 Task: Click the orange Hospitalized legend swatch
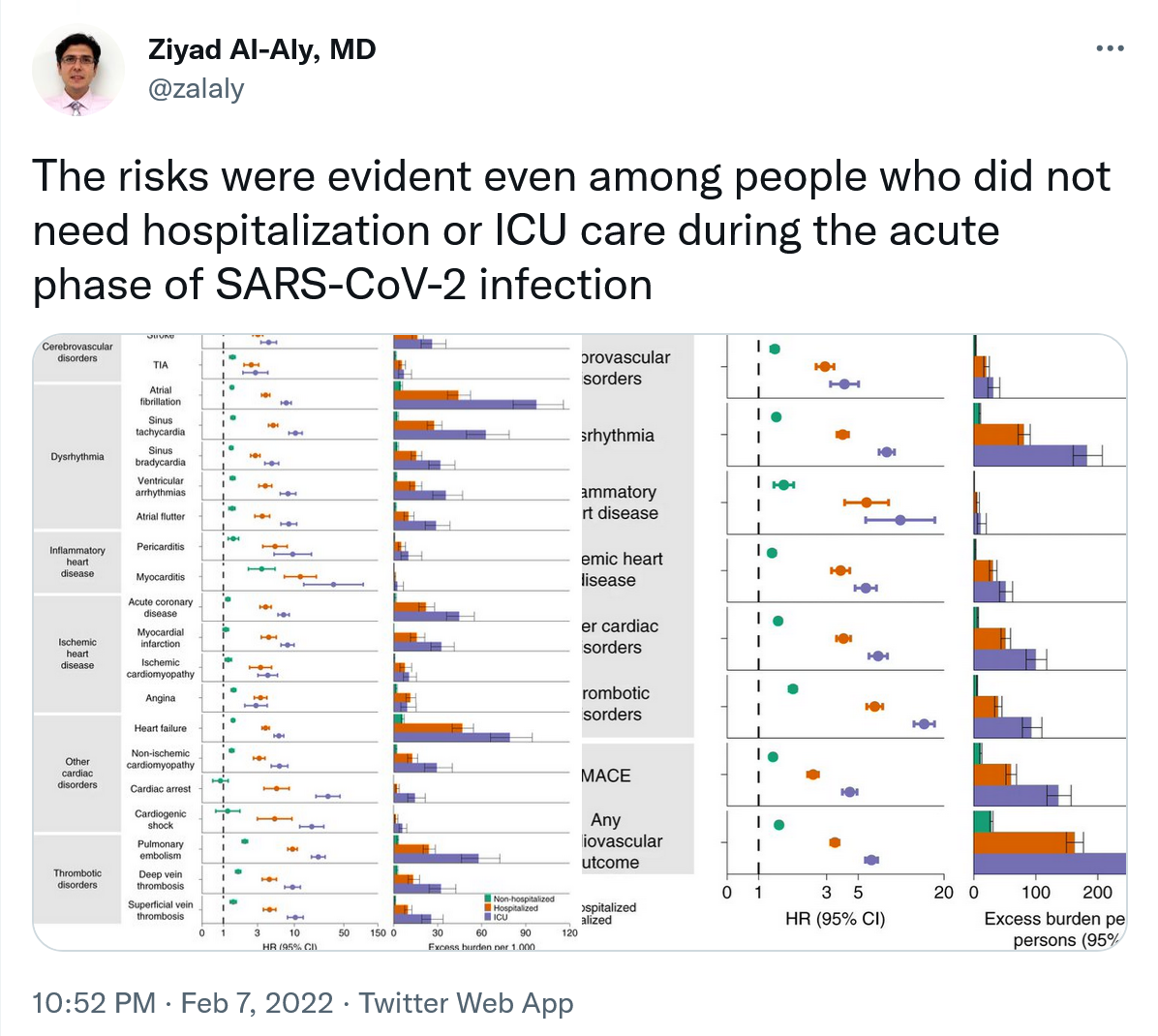pos(488,908)
